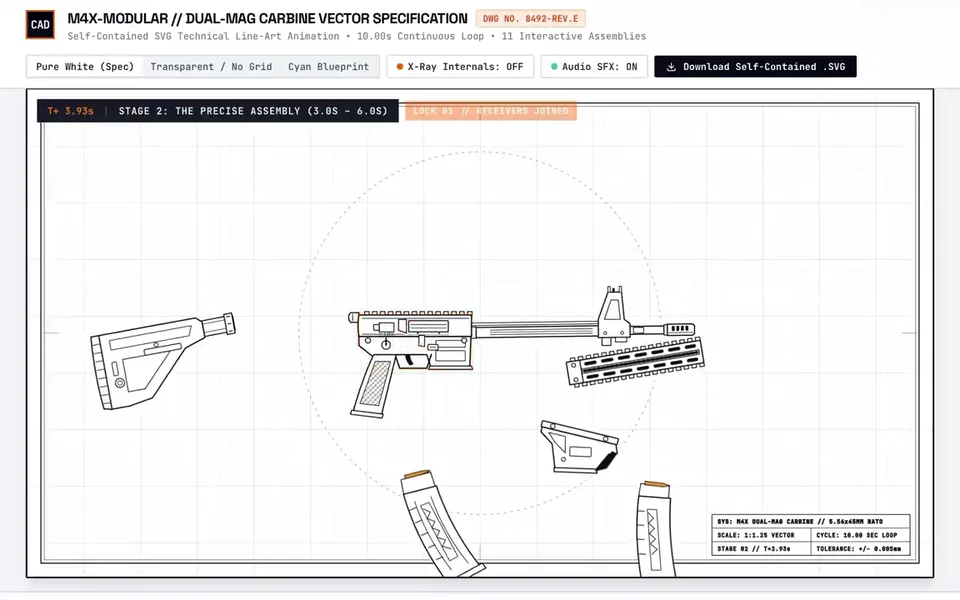
Task: Select the long barrel tube
Action: pyautogui.click(x=535, y=331)
